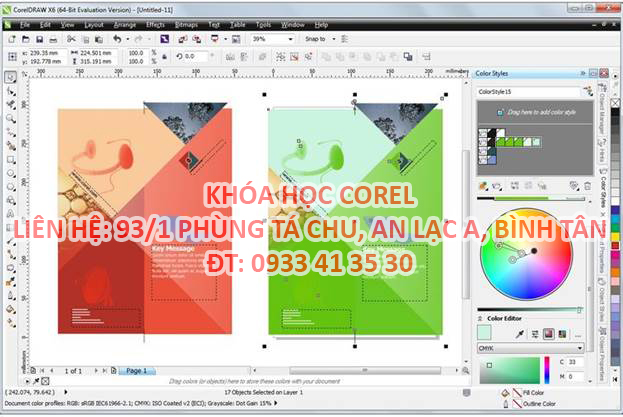Click the C value field showing 33

pos(575,362)
